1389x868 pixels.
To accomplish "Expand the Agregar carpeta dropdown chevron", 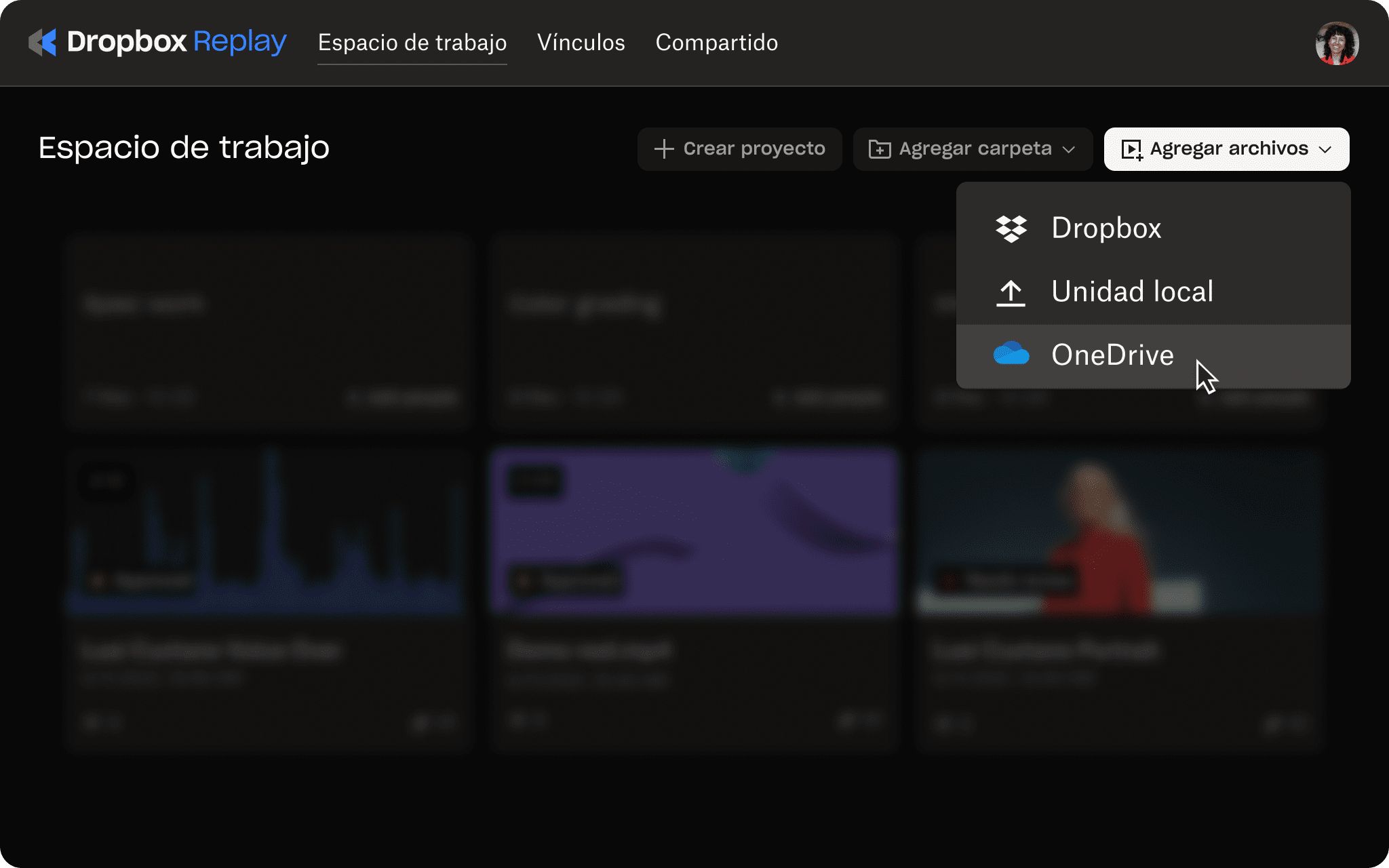I will coord(1070,151).
